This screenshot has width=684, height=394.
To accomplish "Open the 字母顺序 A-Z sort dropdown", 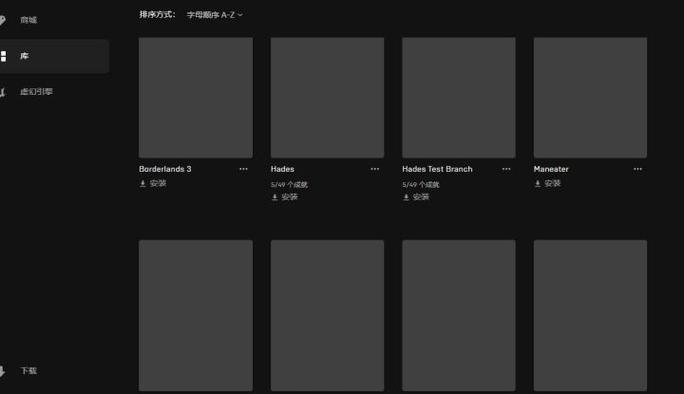I will point(215,15).
